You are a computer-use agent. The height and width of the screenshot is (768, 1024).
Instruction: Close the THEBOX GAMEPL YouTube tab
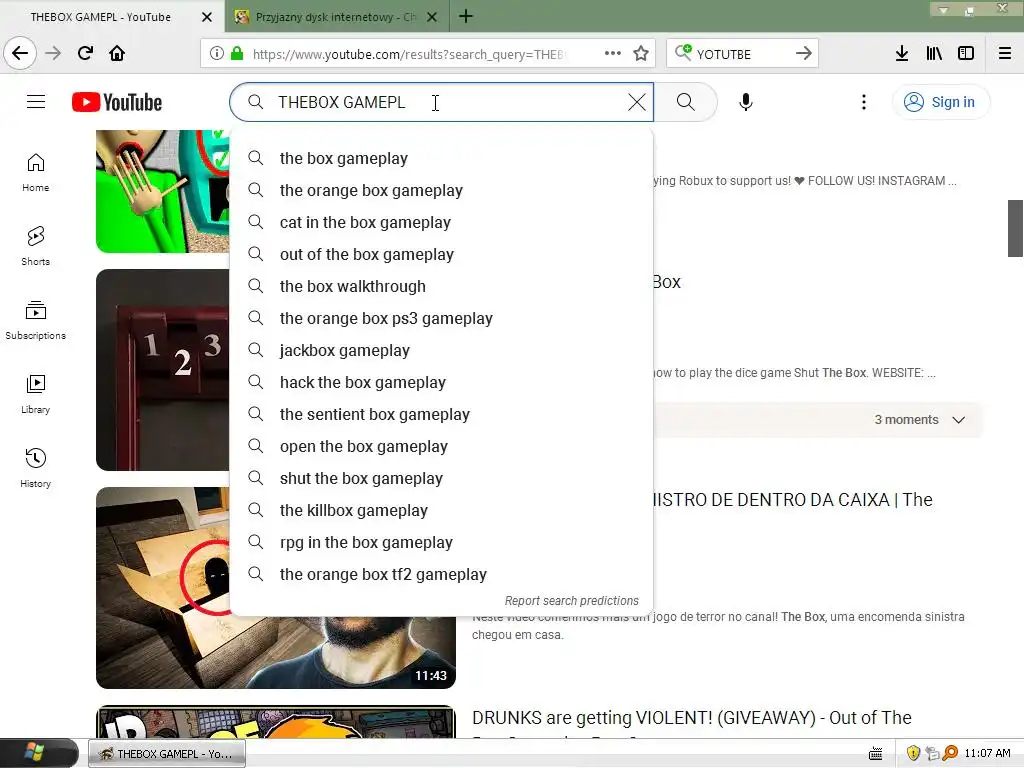point(207,17)
